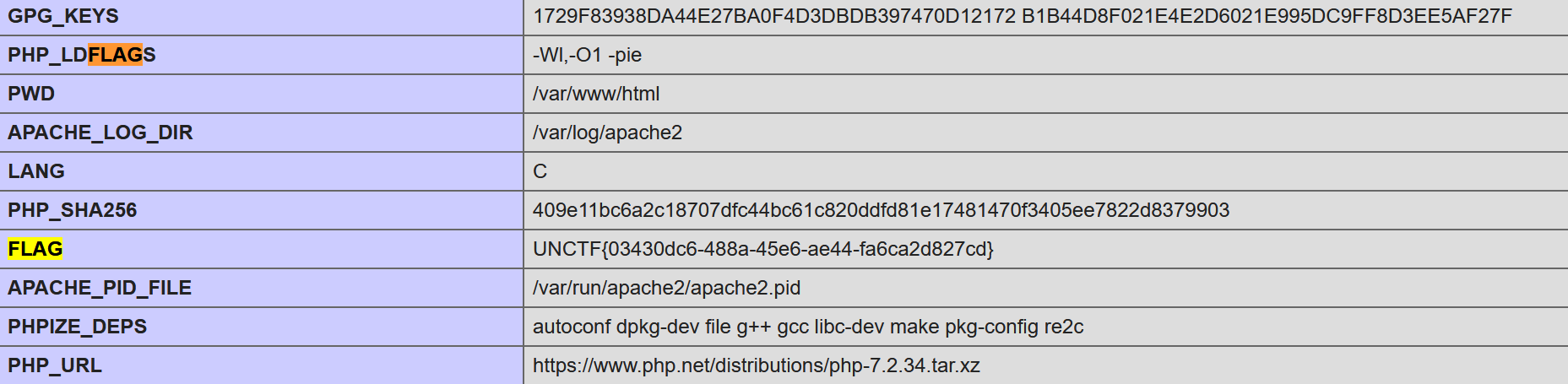Image resolution: width=1568 pixels, height=384 pixels.
Task: Click the PHP_SHA256 hash value starting 409e11bc
Action: click(x=881, y=210)
